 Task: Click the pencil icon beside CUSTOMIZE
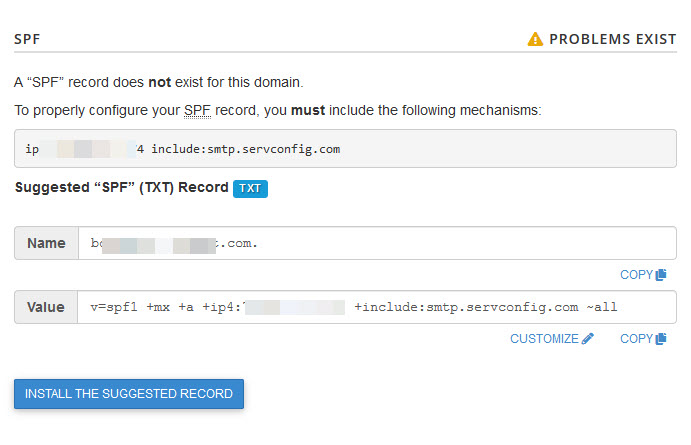point(588,339)
